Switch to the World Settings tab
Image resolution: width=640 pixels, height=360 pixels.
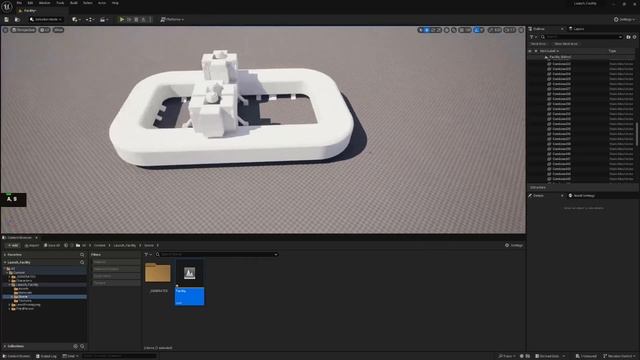tap(582, 196)
